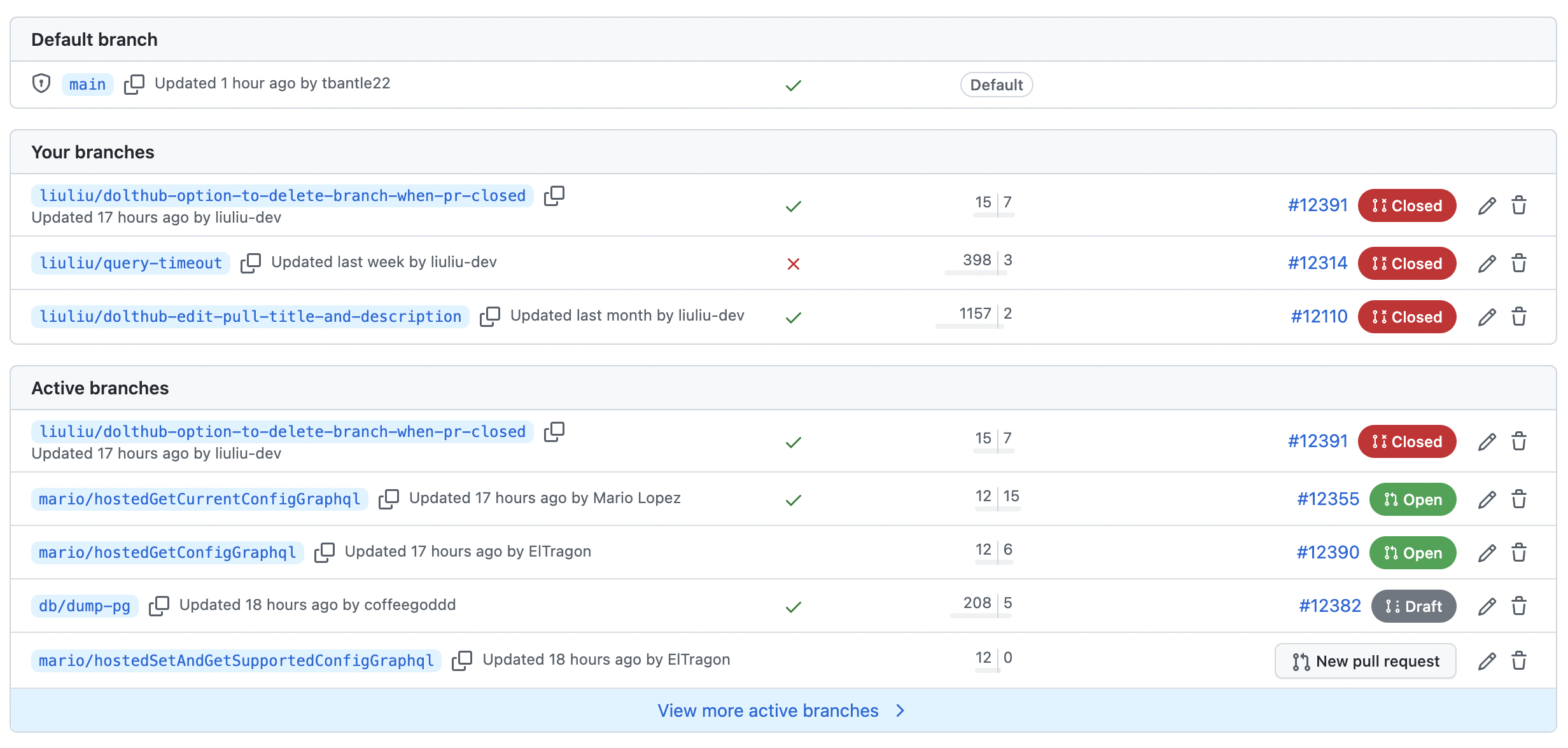Screen dimensions: 1568x748
Task: Open pull request #12314
Action: 1317,263
